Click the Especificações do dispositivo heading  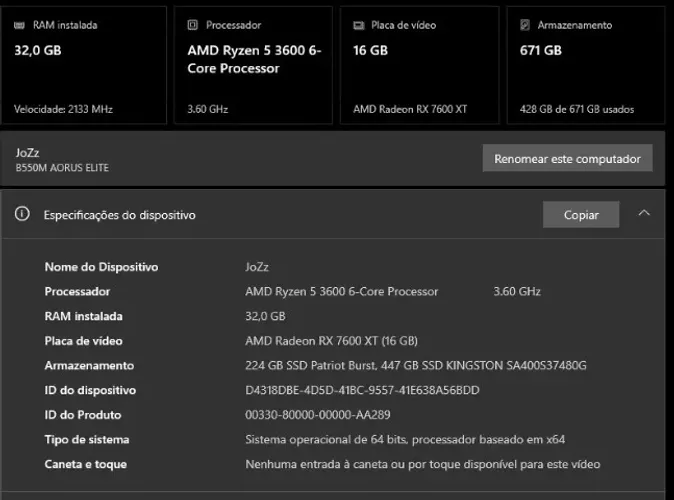119,215
